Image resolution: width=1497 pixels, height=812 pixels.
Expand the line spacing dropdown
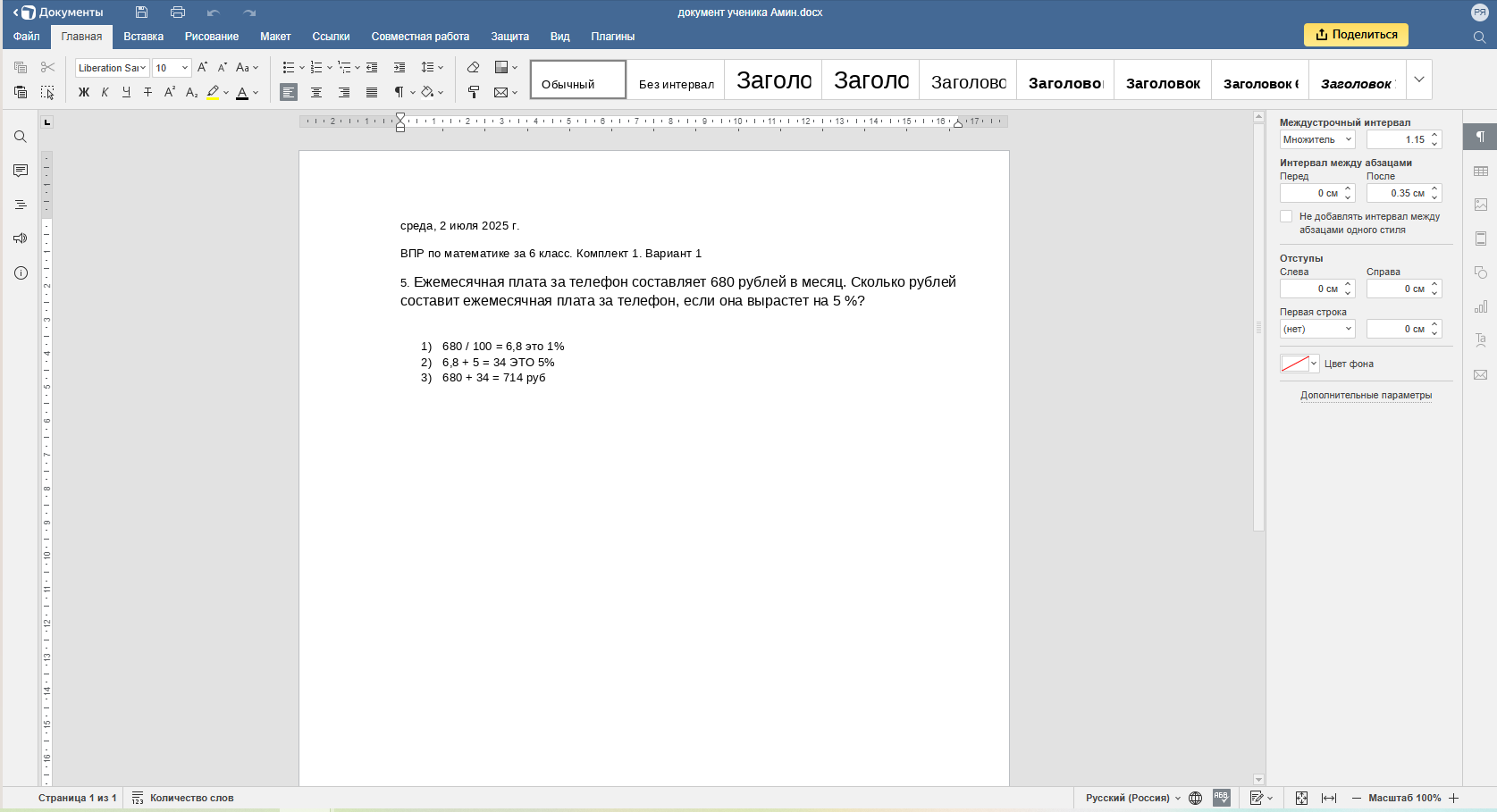(x=441, y=68)
